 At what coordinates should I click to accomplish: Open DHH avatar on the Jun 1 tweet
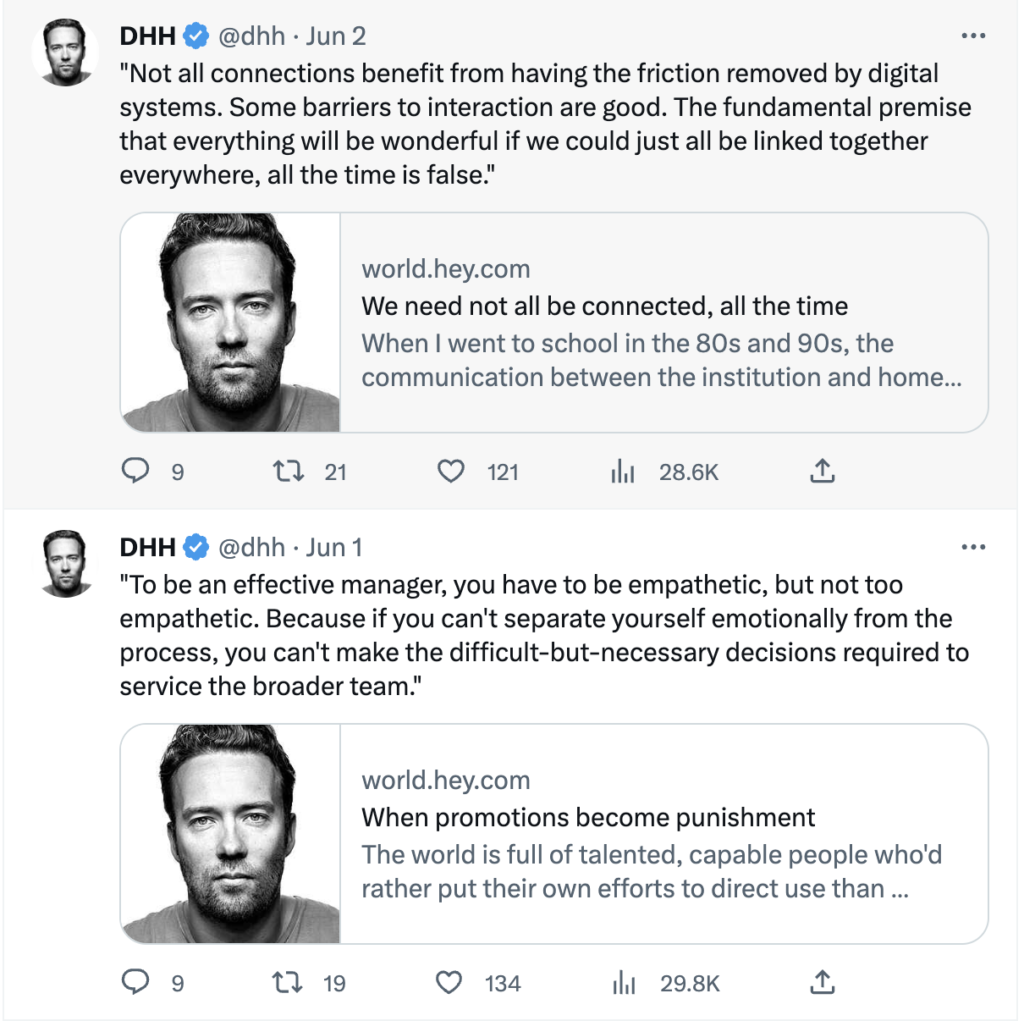[65, 563]
